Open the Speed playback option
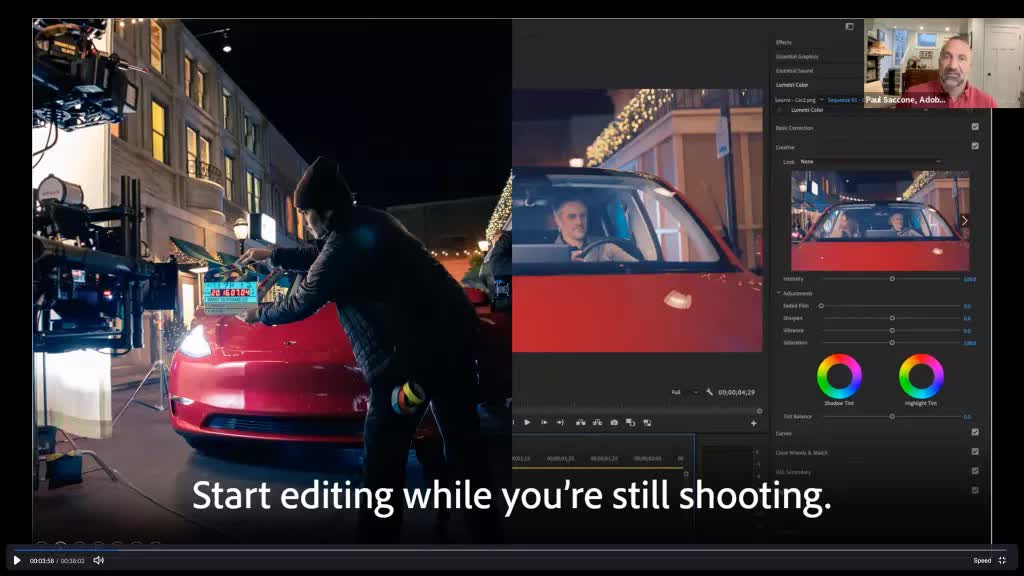Image resolution: width=1024 pixels, height=576 pixels. click(982, 560)
